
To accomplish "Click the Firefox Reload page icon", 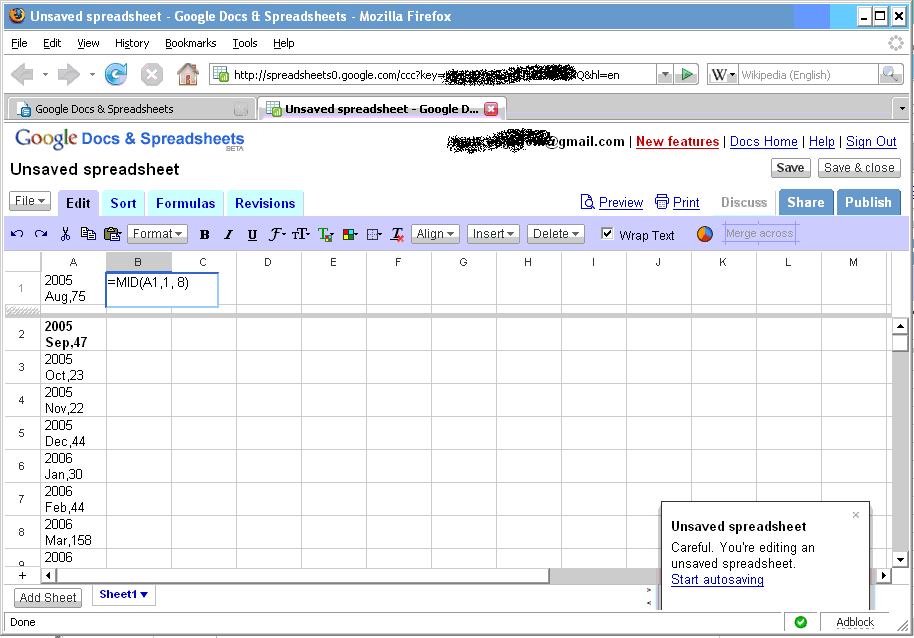I will 116,74.
